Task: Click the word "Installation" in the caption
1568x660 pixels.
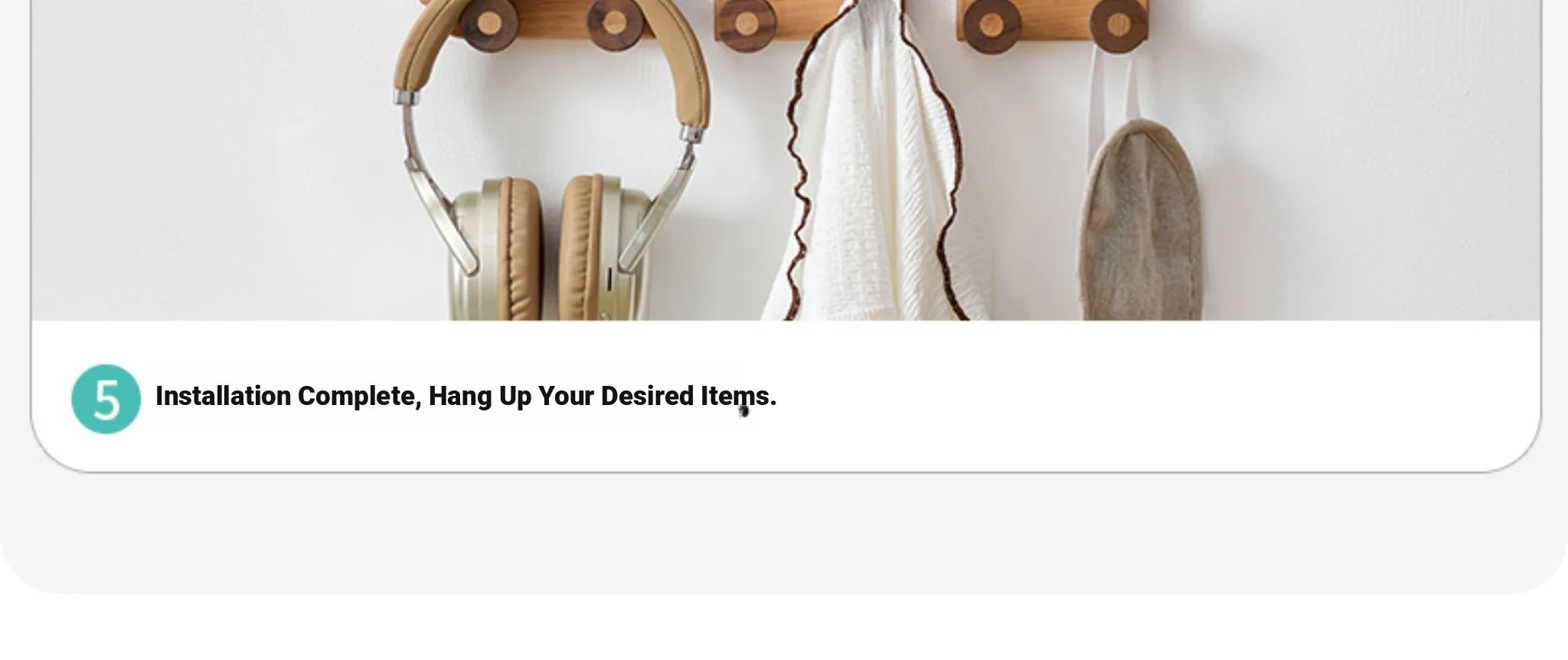Action: pyautogui.click(x=223, y=396)
